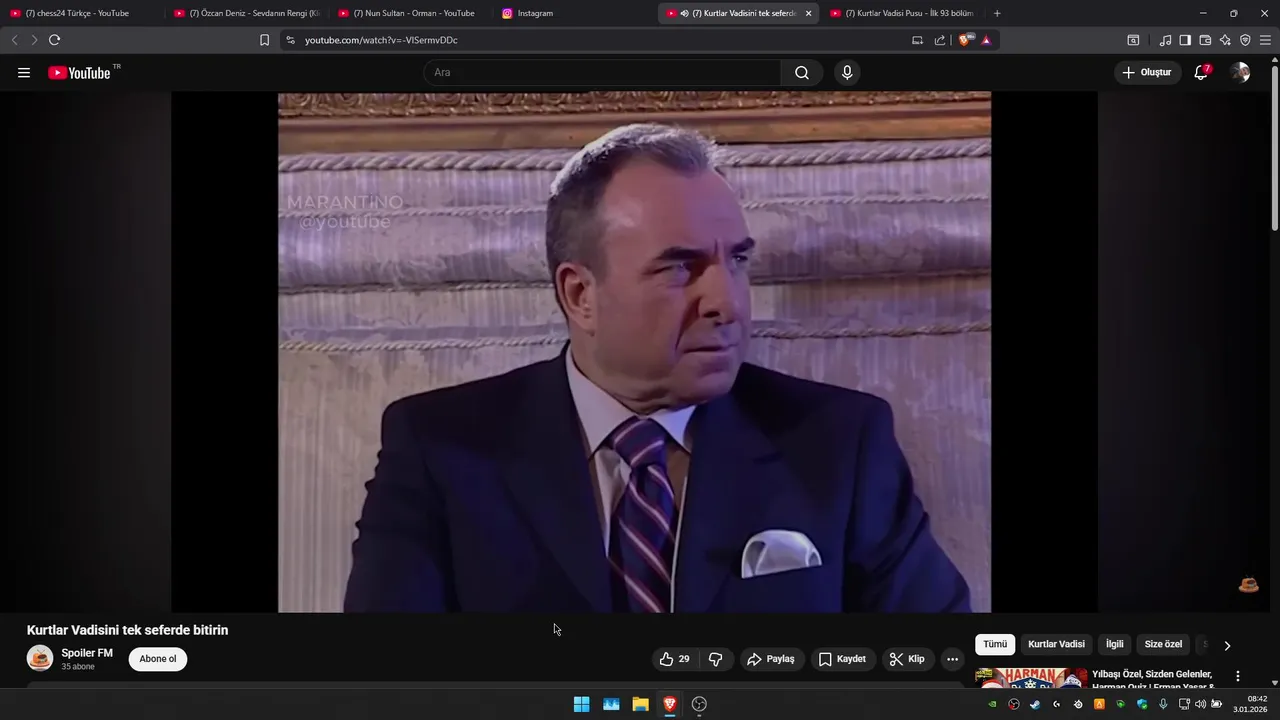Screen dimensions: 1280x720
Task: Open Spoiler FM channel name link
Action: coord(87,653)
